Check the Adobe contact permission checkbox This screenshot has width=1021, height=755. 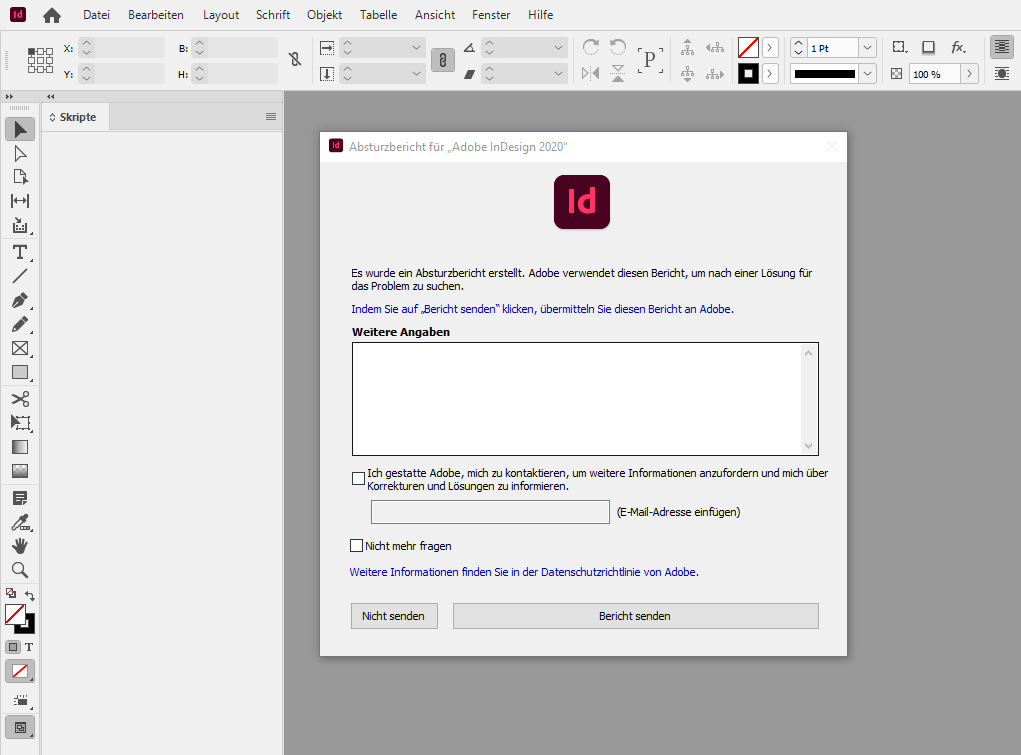tap(358, 478)
